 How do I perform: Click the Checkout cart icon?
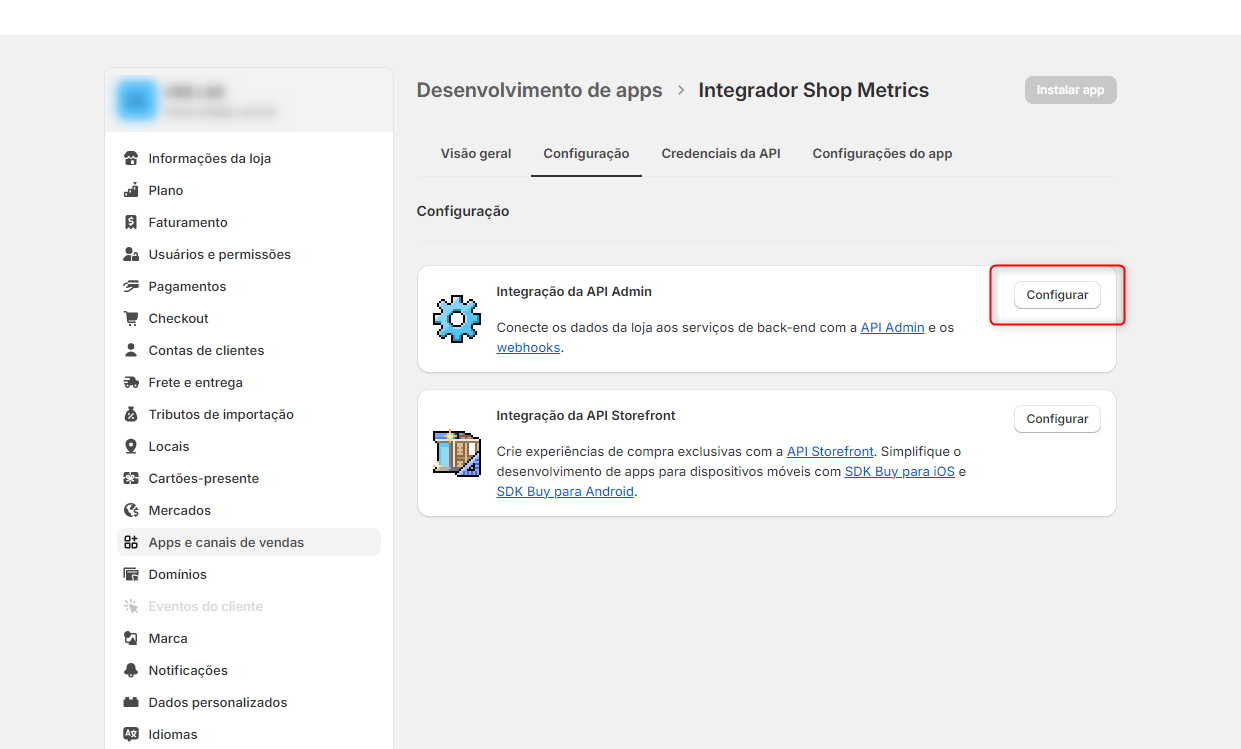(131, 318)
